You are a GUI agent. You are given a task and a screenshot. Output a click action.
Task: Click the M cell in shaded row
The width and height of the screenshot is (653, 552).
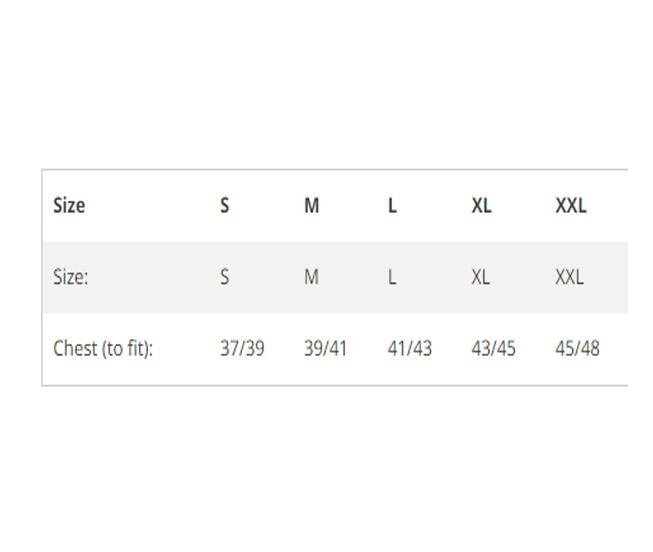(312, 277)
